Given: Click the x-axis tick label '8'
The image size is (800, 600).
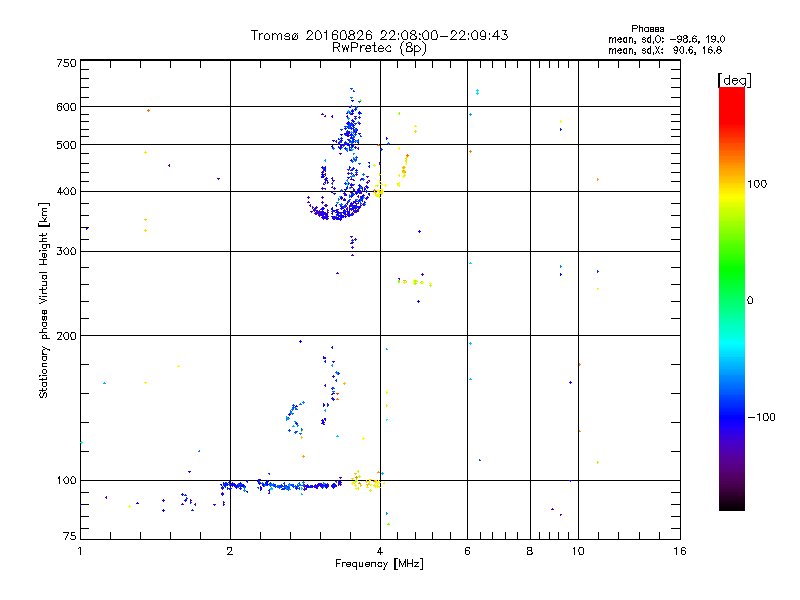Looking at the screenshot, I should point(530,551).
